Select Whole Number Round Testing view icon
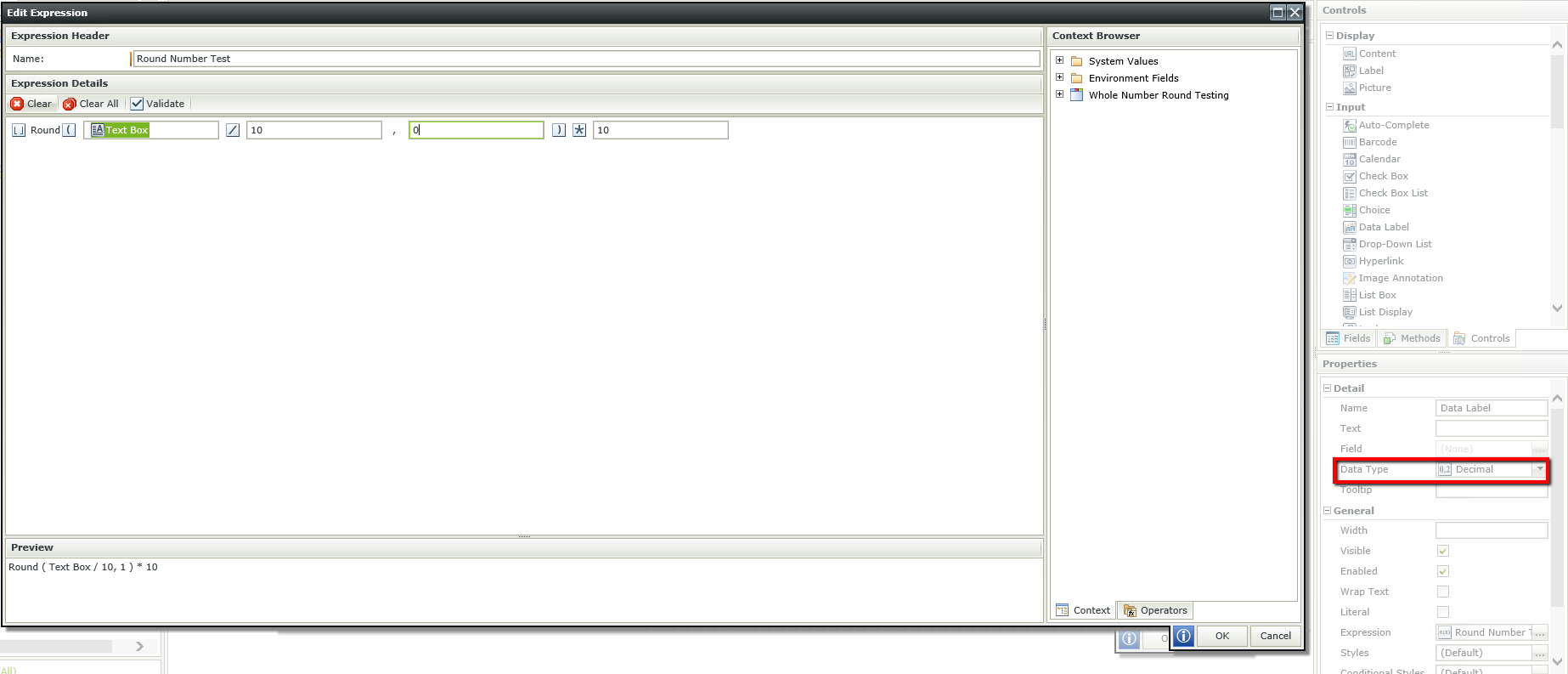The image size is (1568, 674). (1077, 95)
